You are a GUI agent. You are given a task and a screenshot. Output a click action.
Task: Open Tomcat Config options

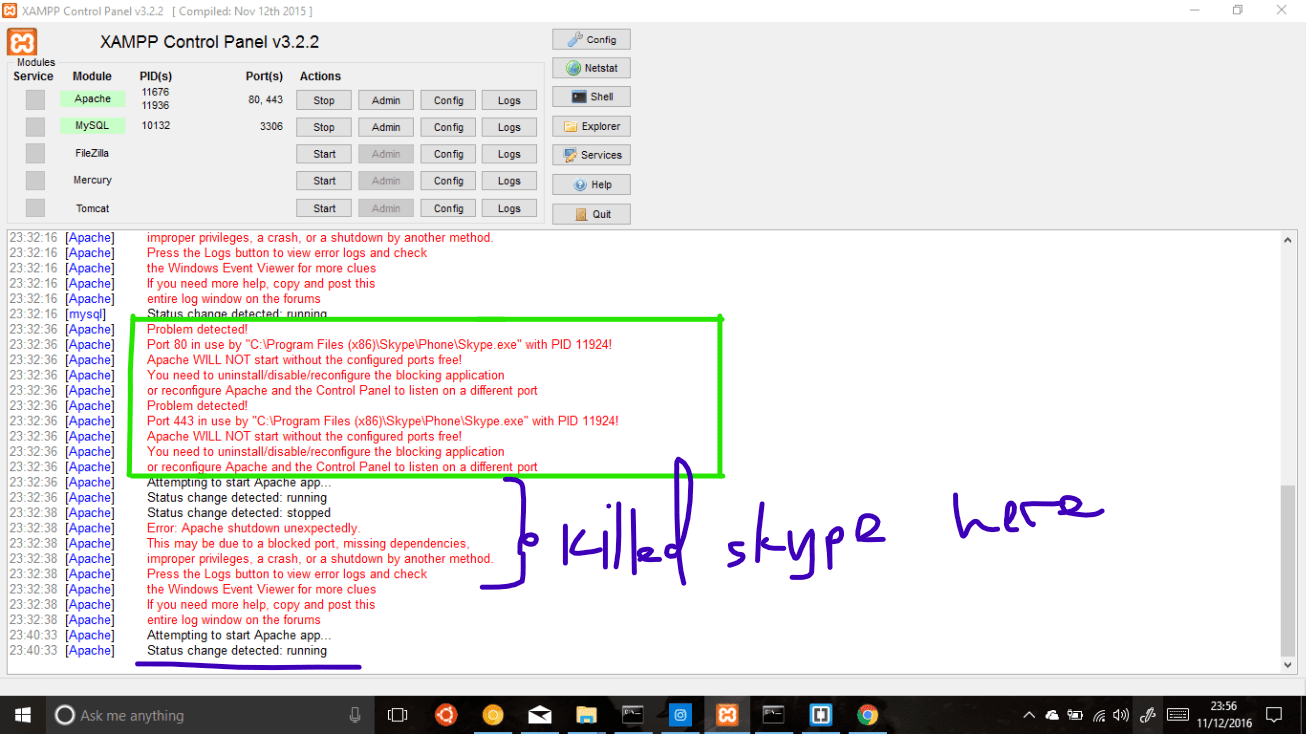448,208
